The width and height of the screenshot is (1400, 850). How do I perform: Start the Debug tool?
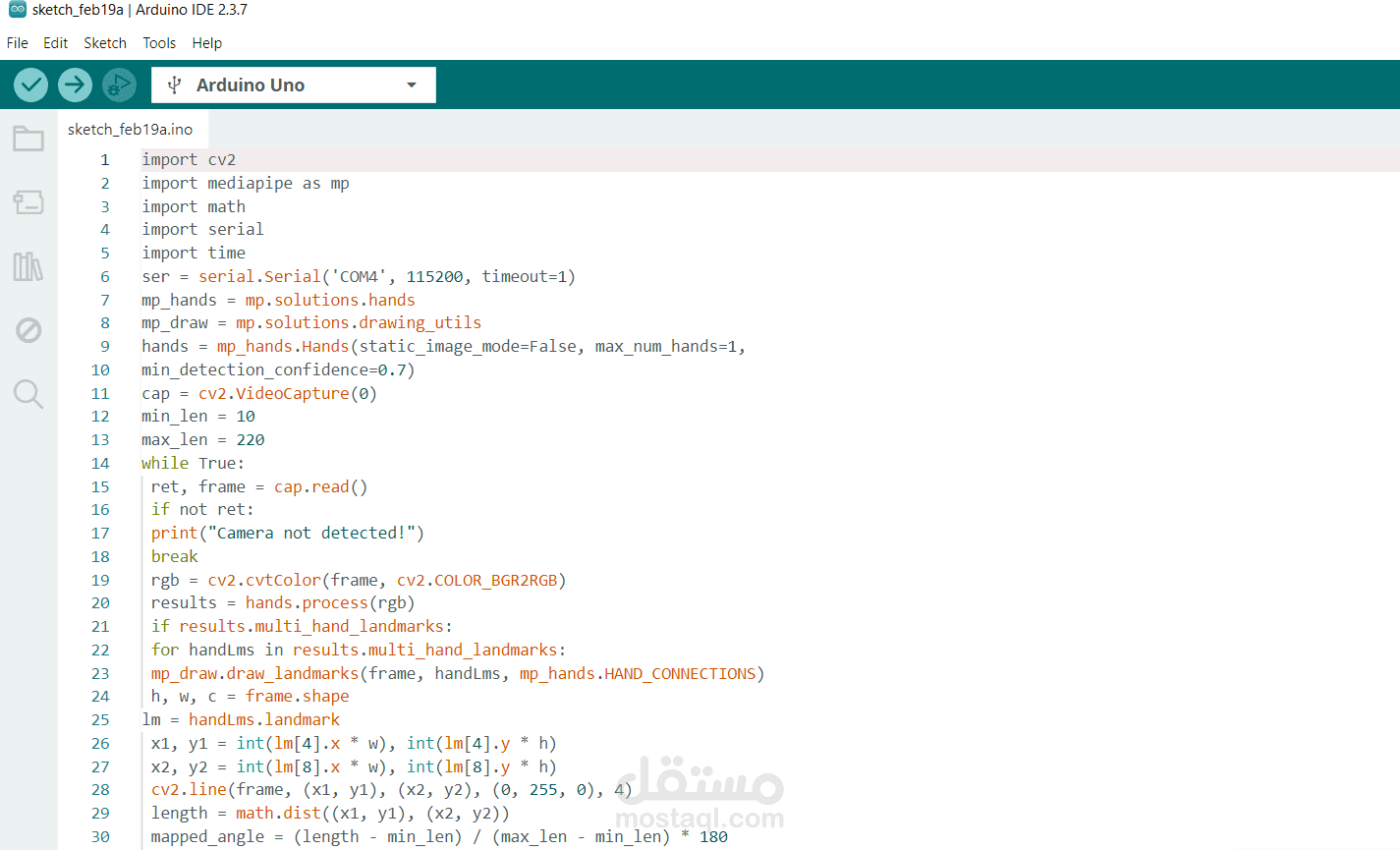click(x=119, y=85)
